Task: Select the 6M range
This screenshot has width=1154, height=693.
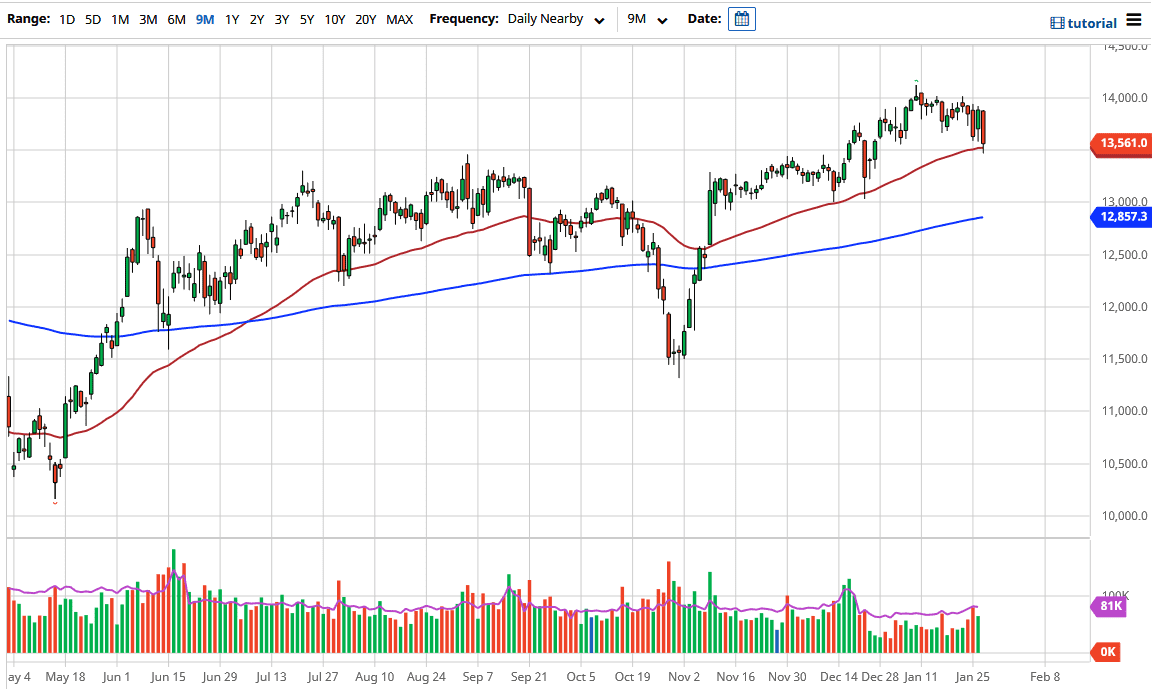Action: (176, 18)
